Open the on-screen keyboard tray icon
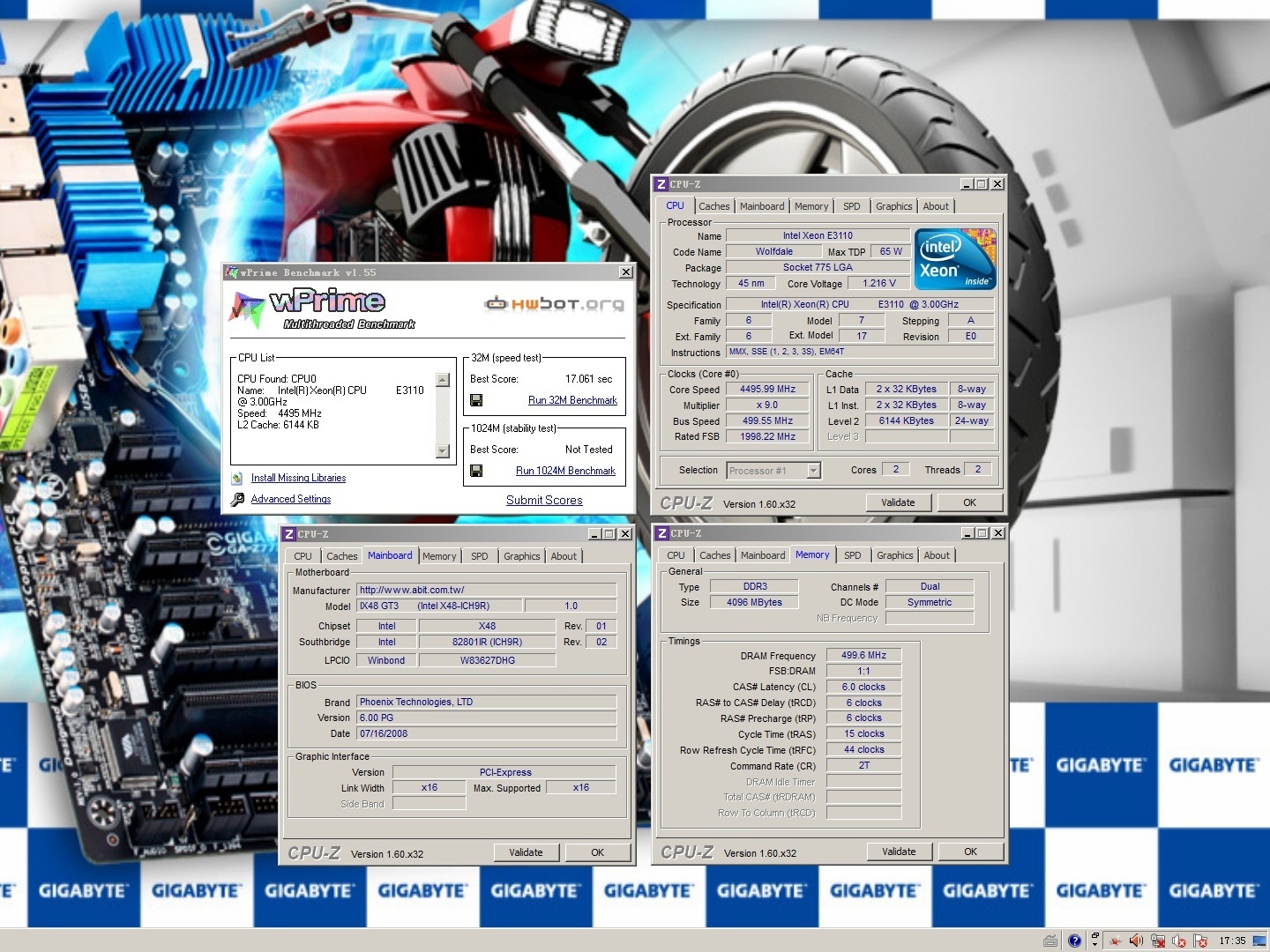 pos(1050,941)
